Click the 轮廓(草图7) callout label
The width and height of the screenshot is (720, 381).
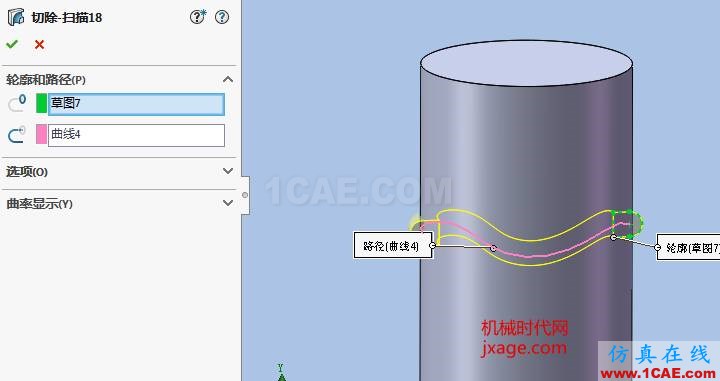[x=689, y=247]
